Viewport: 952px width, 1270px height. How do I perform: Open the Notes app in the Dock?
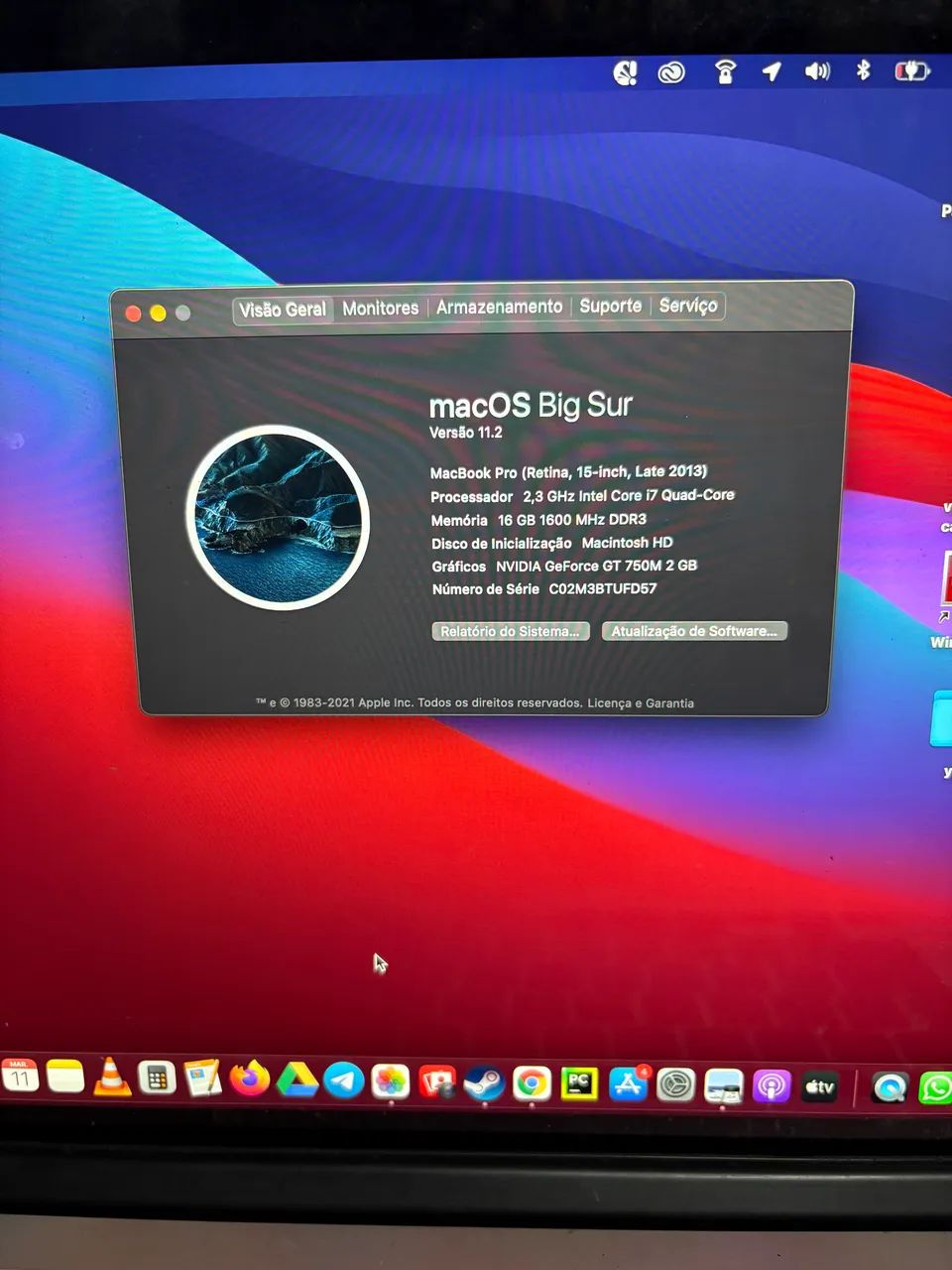[x=65, y=1077]
